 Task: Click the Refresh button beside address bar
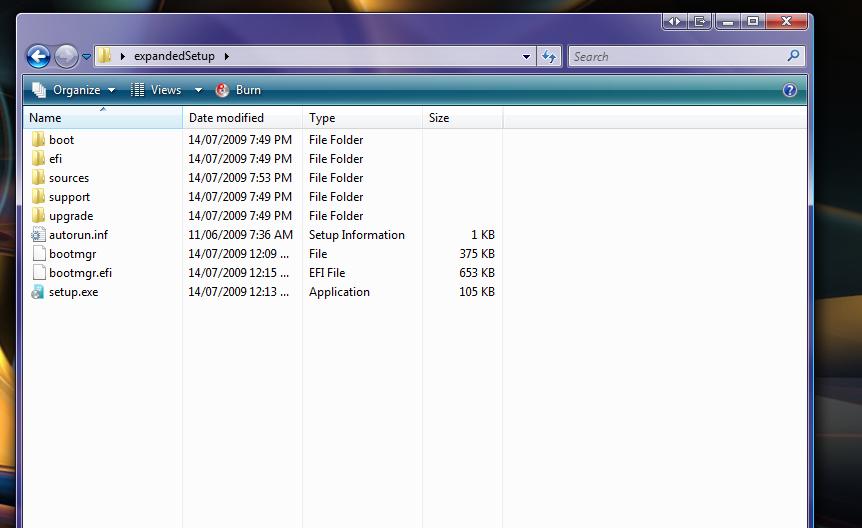tap(549, 57)
